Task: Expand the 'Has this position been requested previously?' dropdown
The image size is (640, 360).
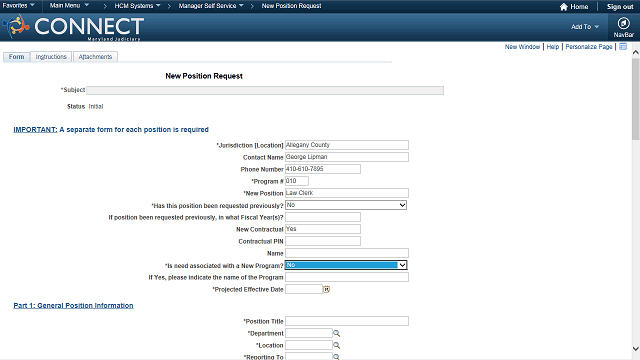Action: click(x=346, y=205)
